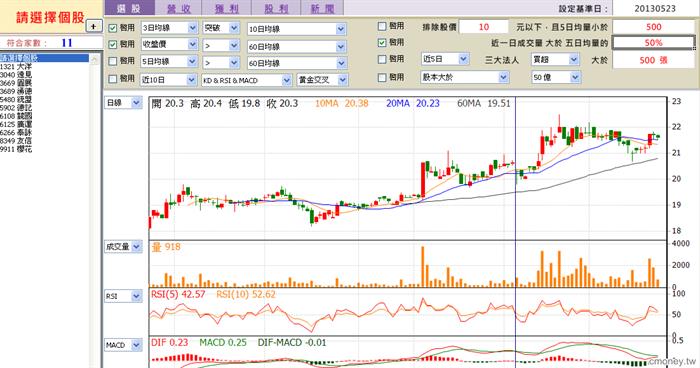Viewport: 700px width, 368px height.
Task: Uncheck 啟用 for the 3日均線 突破 rule
Action: pos(112,28)
